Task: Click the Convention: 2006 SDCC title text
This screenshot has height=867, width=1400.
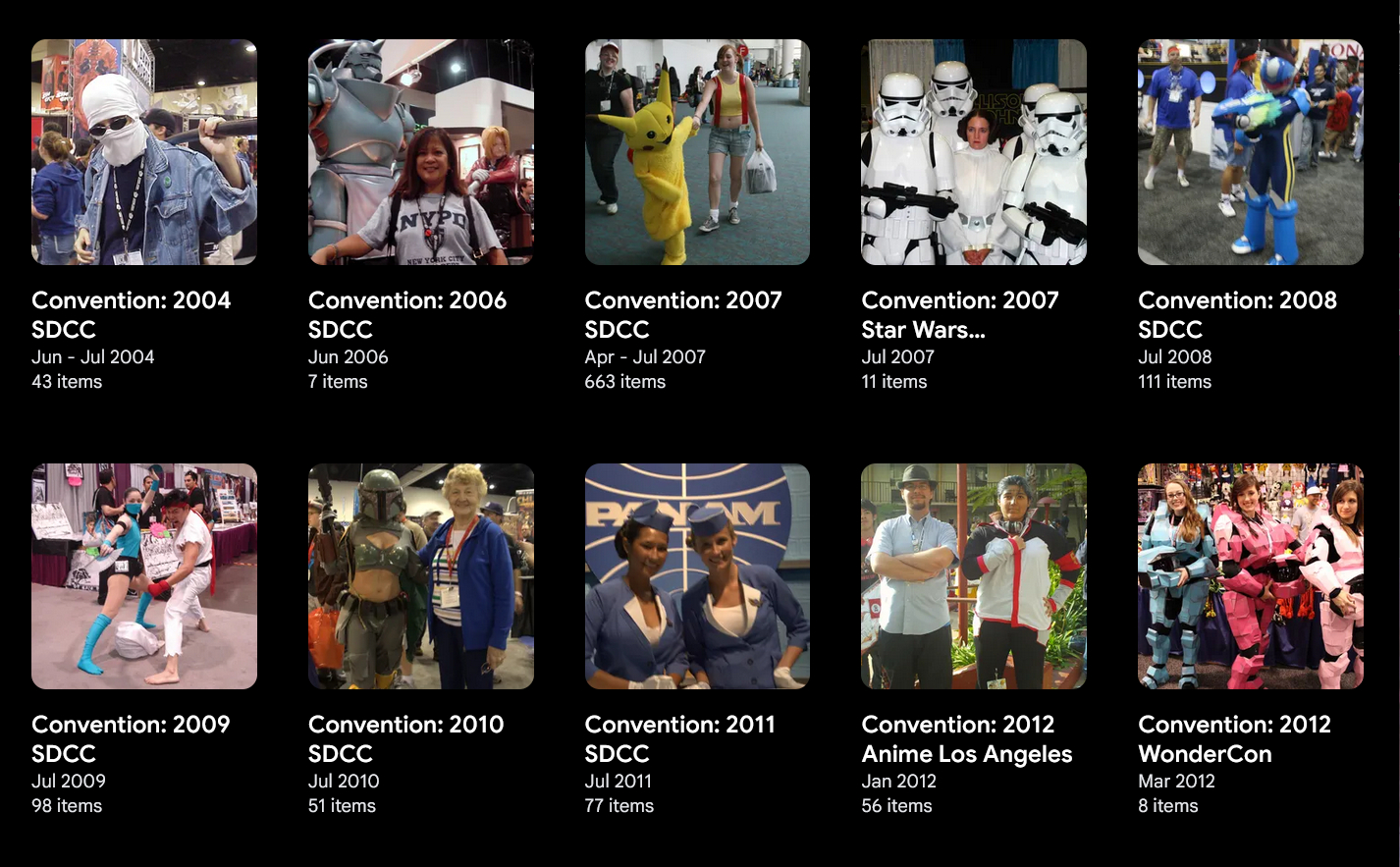Action: pos(407,314)
